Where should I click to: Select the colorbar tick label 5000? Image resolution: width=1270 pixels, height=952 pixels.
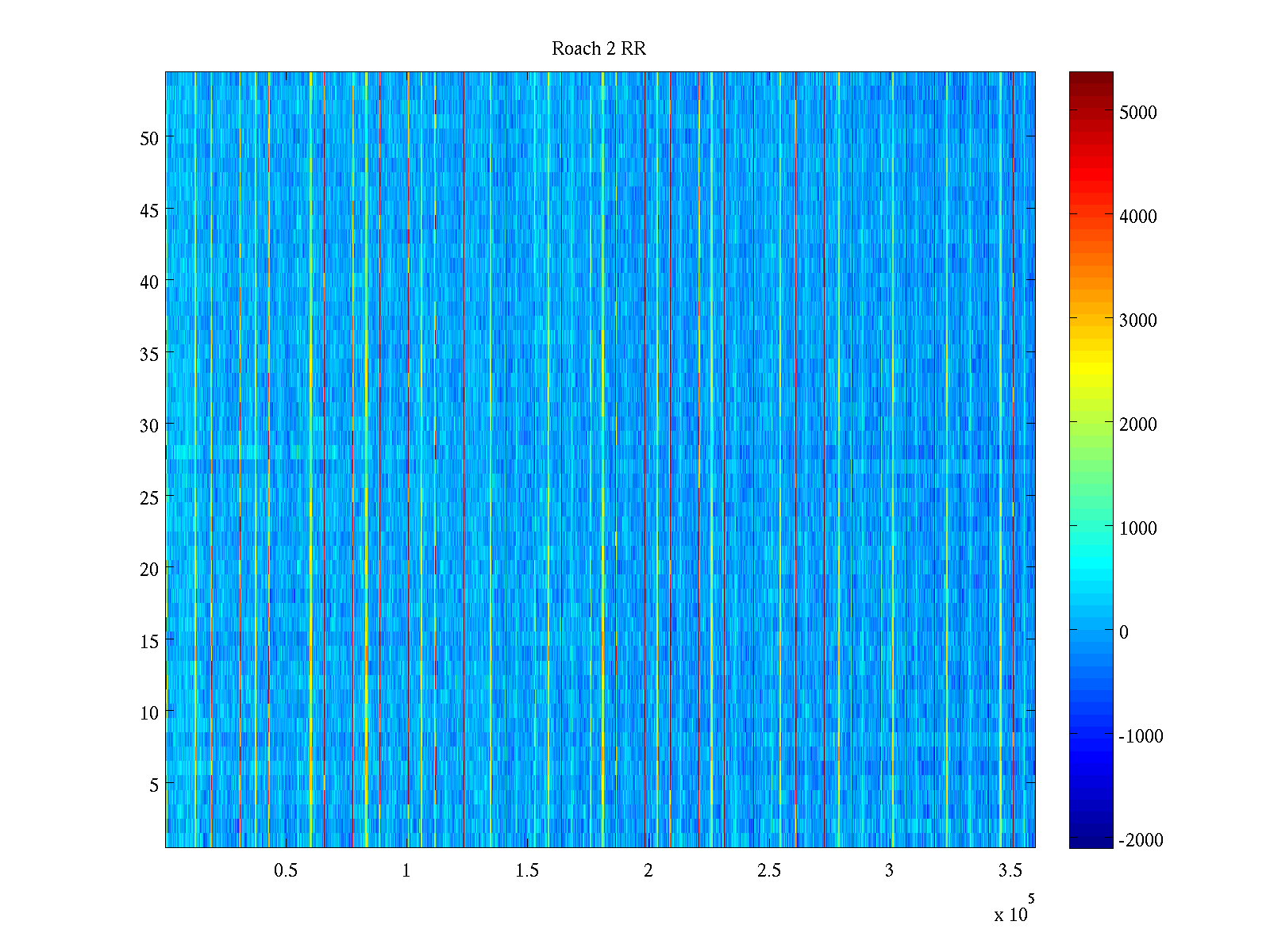[x=1137, y=113]
